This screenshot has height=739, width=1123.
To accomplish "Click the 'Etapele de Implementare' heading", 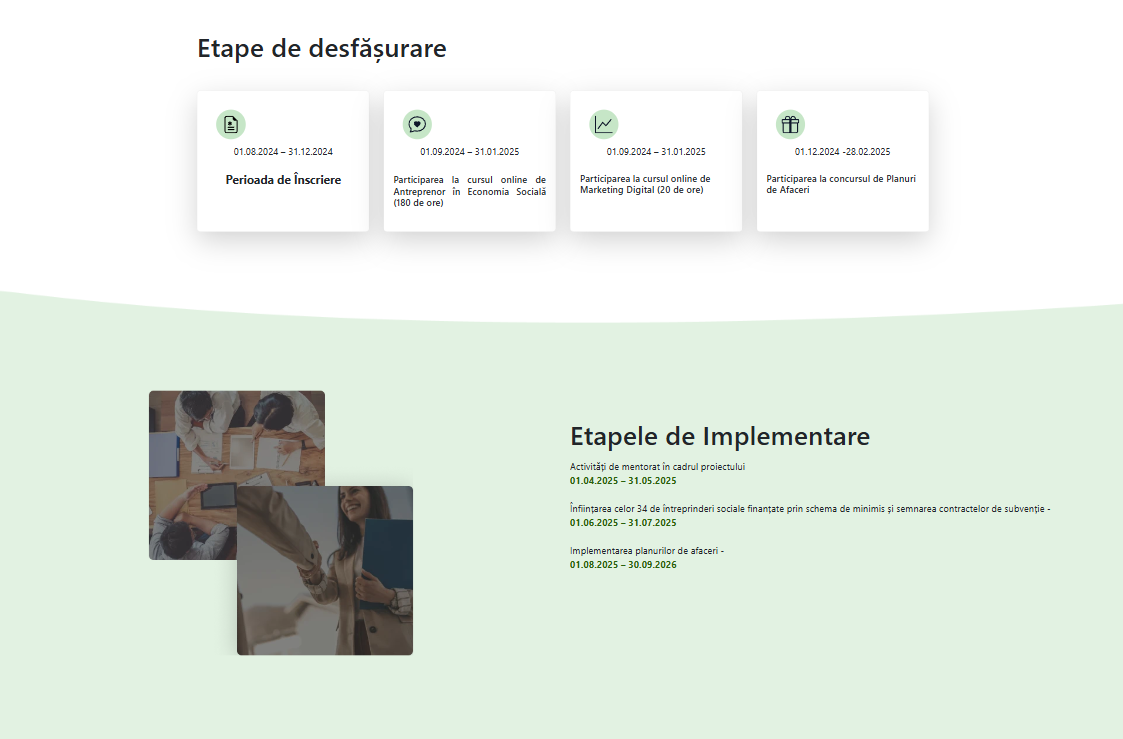I will [719, 436].
